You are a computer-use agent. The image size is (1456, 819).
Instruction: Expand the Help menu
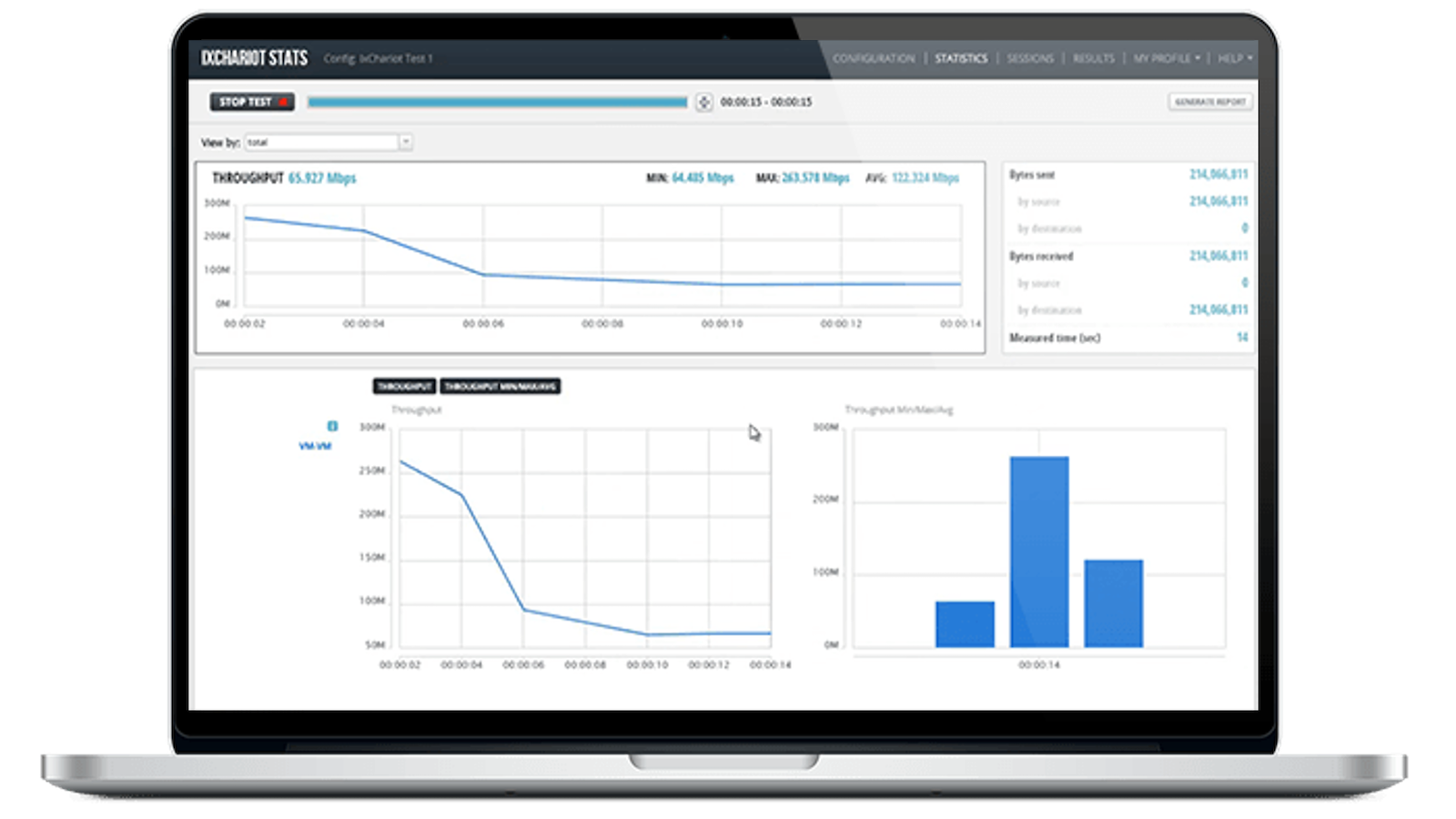pos(1235,58)
